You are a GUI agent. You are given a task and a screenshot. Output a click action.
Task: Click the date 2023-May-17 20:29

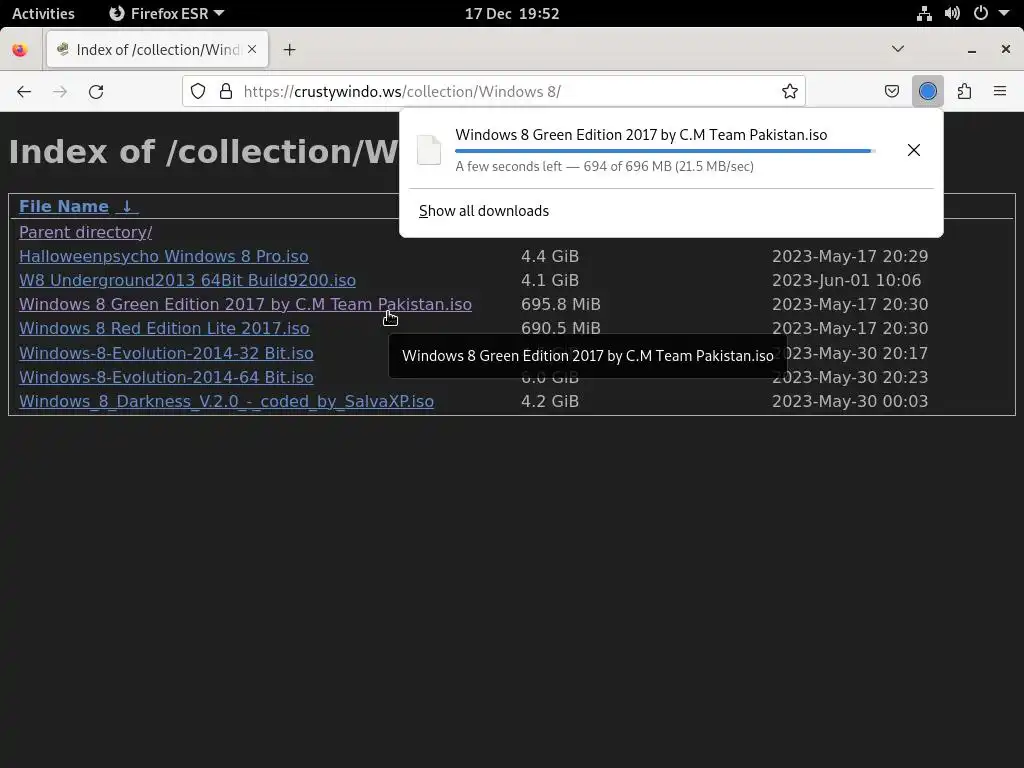pyautogui.click(x=850, y=256)
